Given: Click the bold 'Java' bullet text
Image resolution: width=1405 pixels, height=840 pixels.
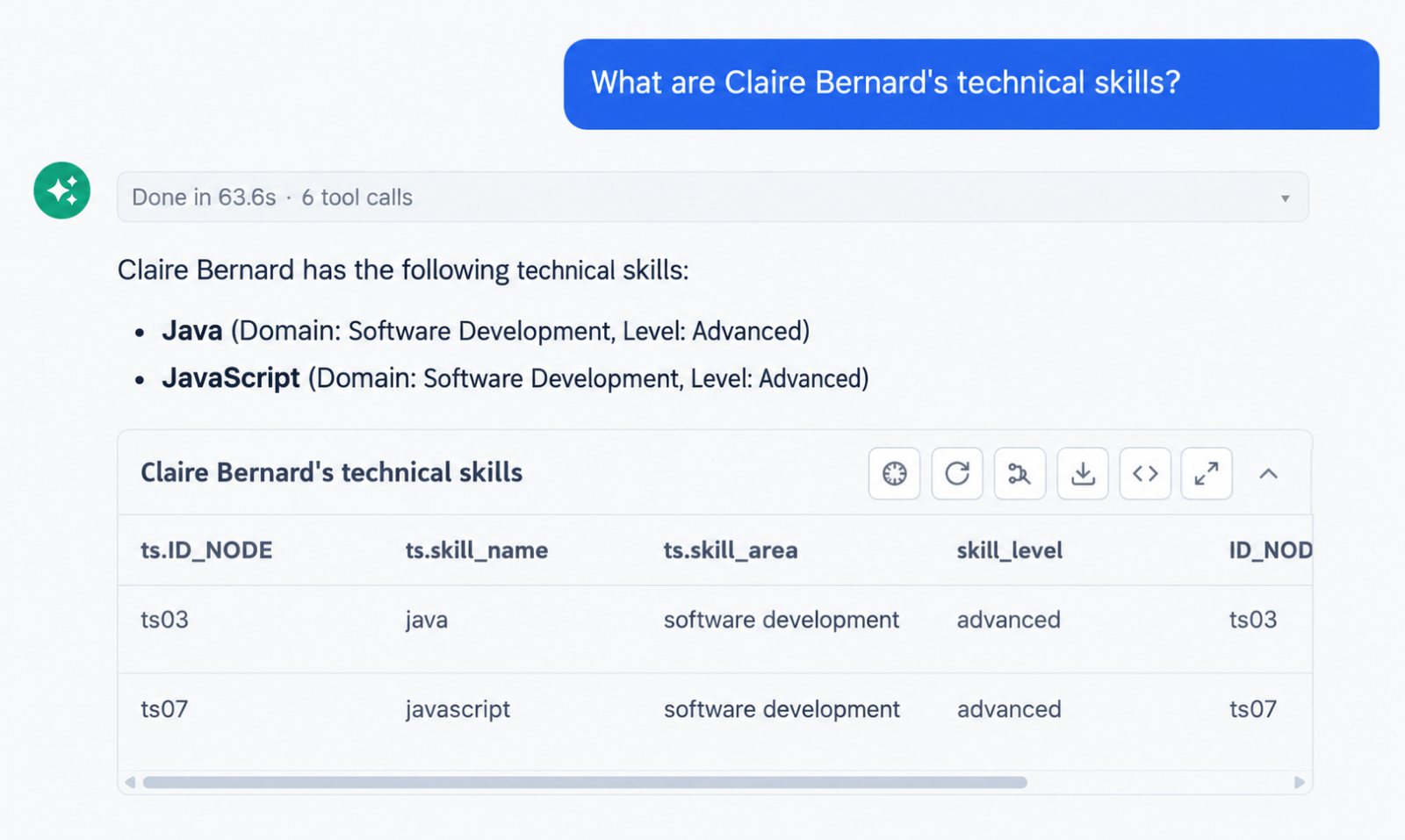Looking at the screenshot, I should (192, 331).
